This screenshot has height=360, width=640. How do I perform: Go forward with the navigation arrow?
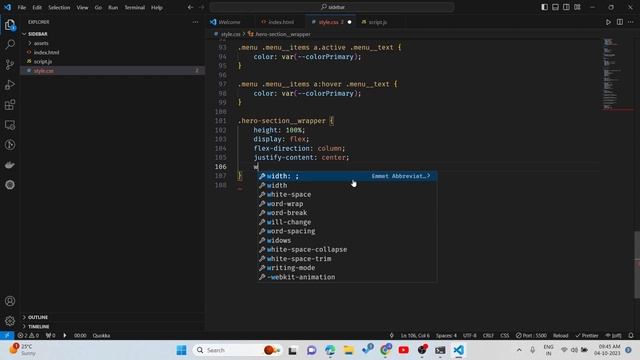[x=202, y=7]
